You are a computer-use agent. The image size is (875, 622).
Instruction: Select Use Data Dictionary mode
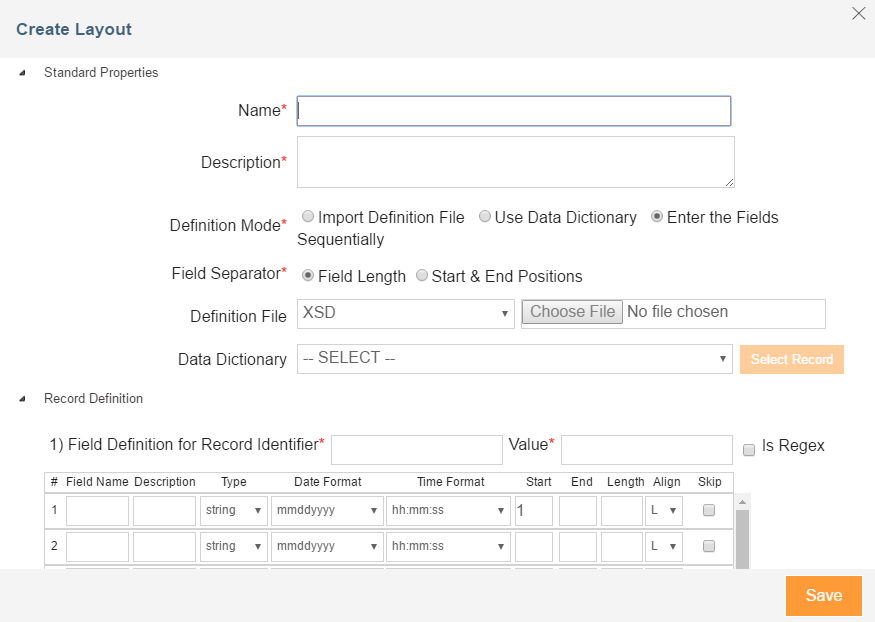pyautogui.click(x=485, y=217)
